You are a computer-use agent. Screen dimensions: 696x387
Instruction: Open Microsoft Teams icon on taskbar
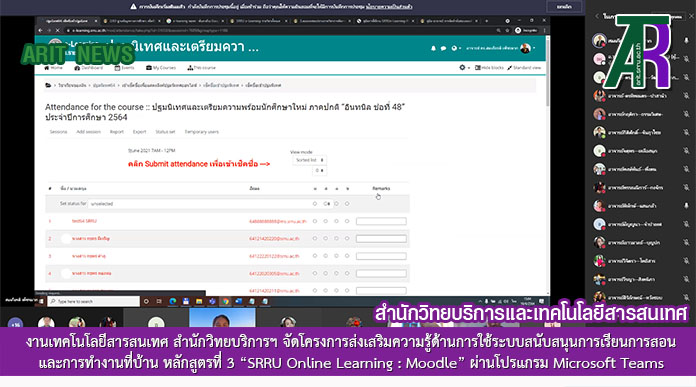[x=212, y=301]
